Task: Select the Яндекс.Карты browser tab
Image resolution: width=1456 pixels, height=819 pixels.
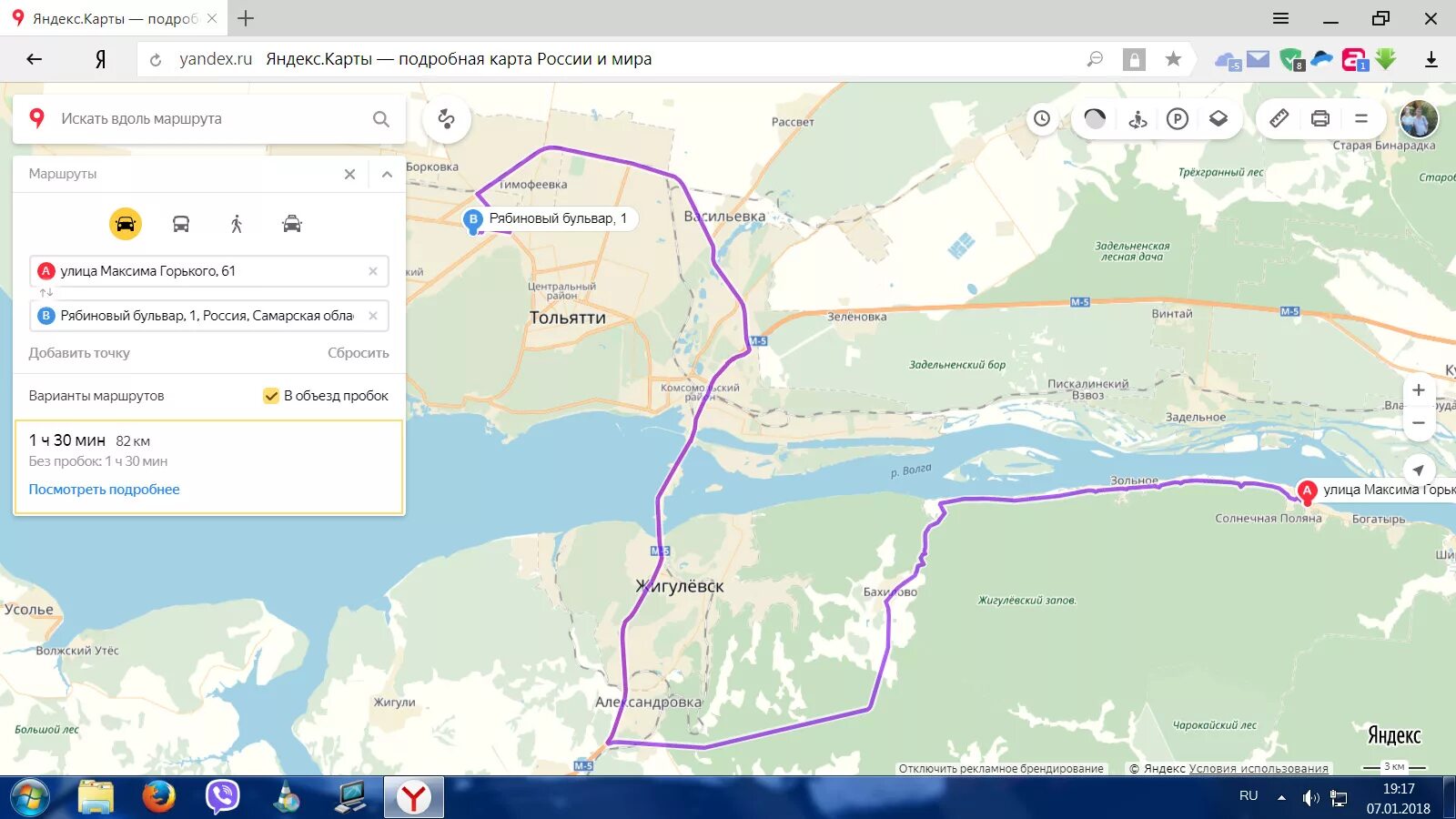Action: tap(116, 18)
